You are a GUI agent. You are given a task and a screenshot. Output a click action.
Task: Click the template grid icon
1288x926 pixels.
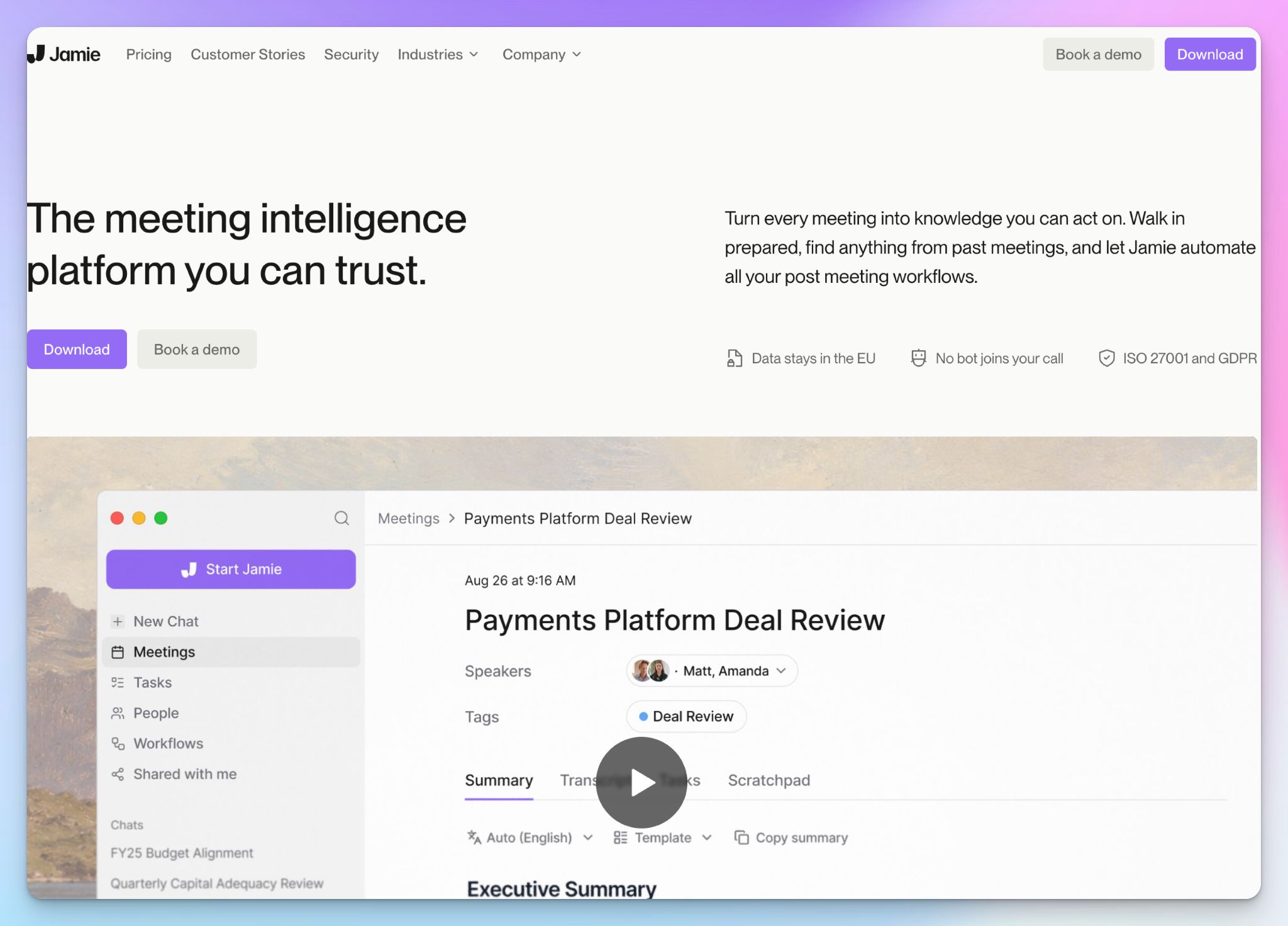pos(620,837)
